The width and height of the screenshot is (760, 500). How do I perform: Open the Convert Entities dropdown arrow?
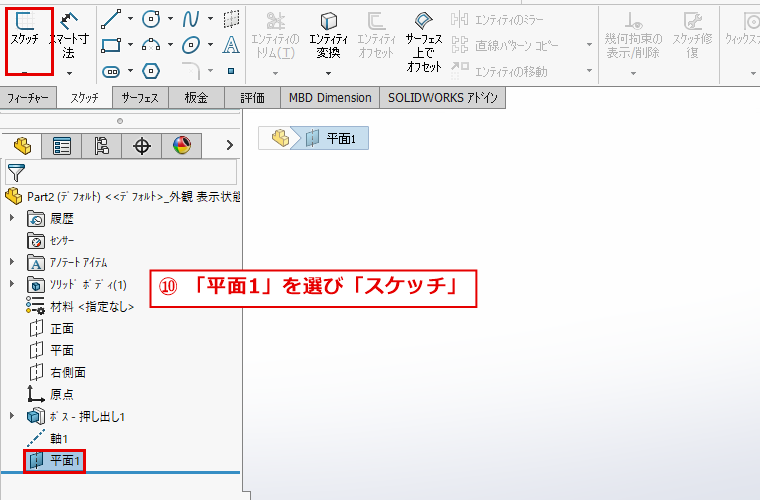(328, 73)
